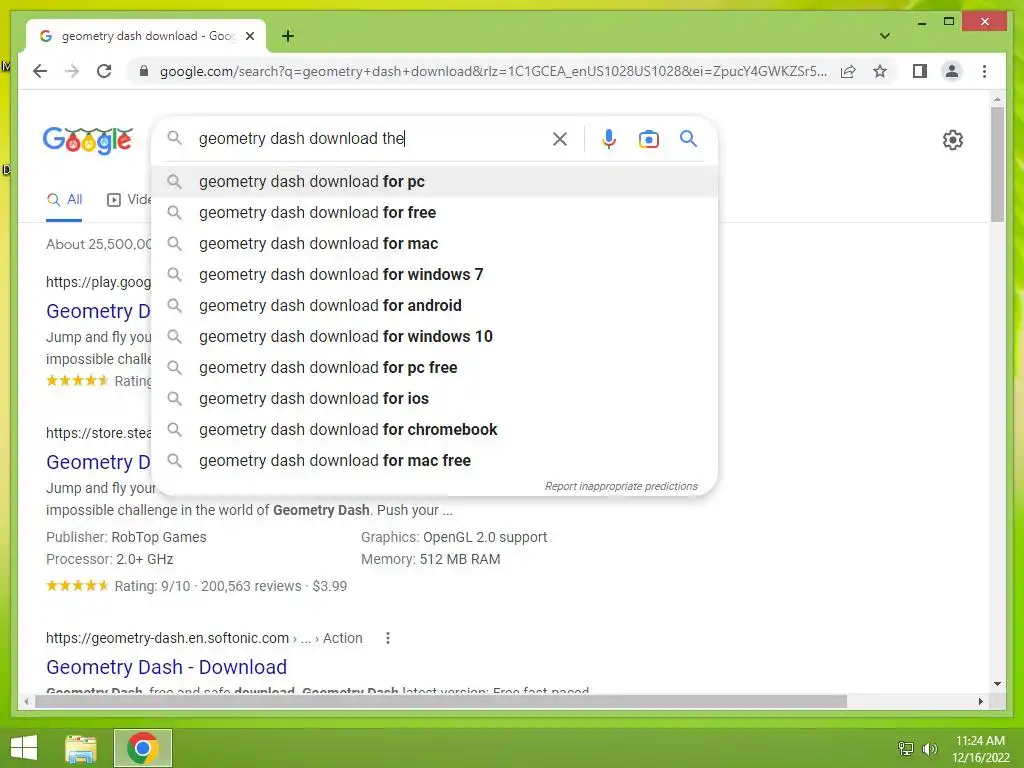View site info via the padlock icon
This screenshot has height=768, width=1024.
pos(144,71)
